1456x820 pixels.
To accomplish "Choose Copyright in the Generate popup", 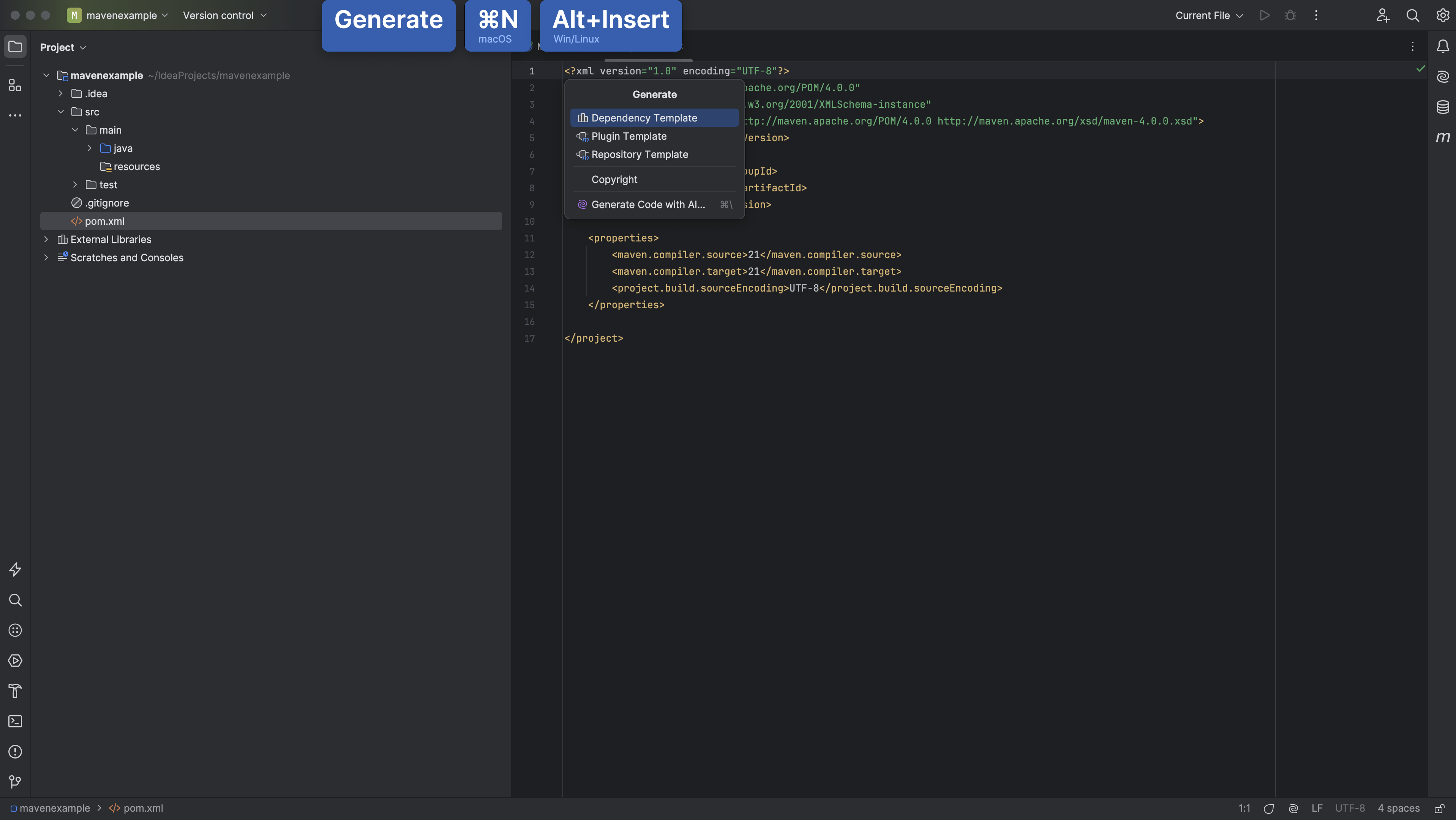I will 614,179.
